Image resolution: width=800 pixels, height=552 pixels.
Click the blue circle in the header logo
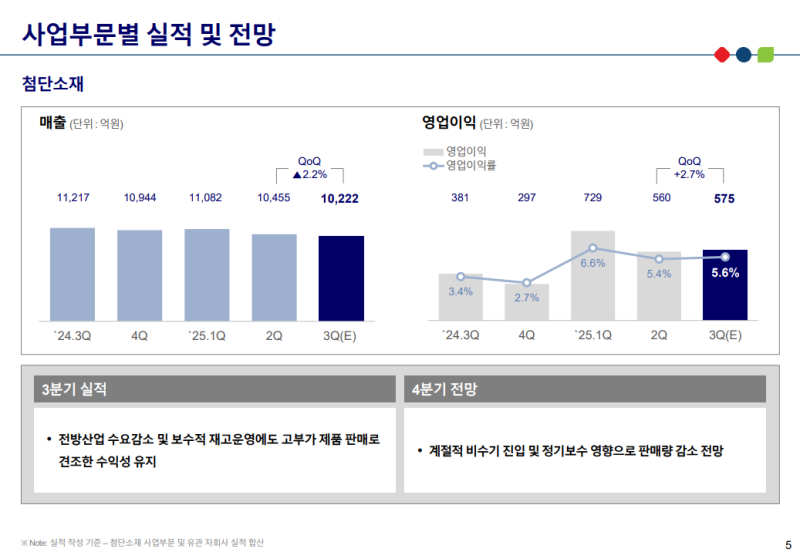[x=743, y=54]
